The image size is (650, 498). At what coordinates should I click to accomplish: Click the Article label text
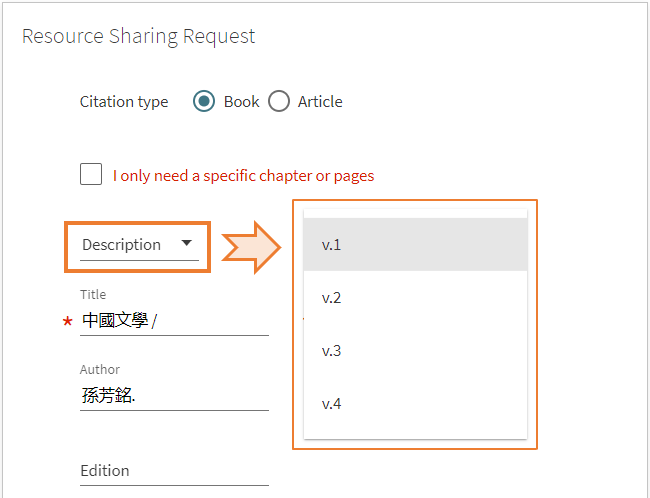[320, 102]
